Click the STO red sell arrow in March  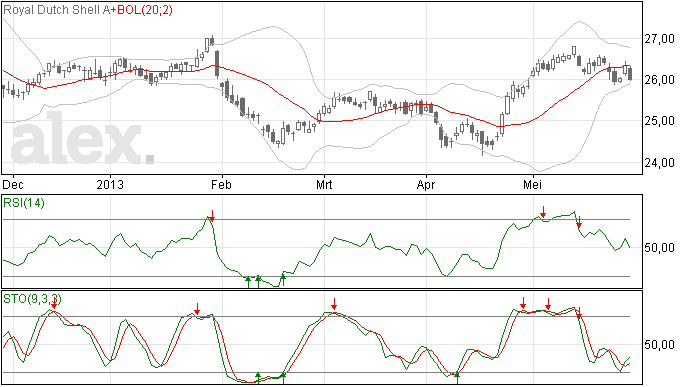point(334,304)
